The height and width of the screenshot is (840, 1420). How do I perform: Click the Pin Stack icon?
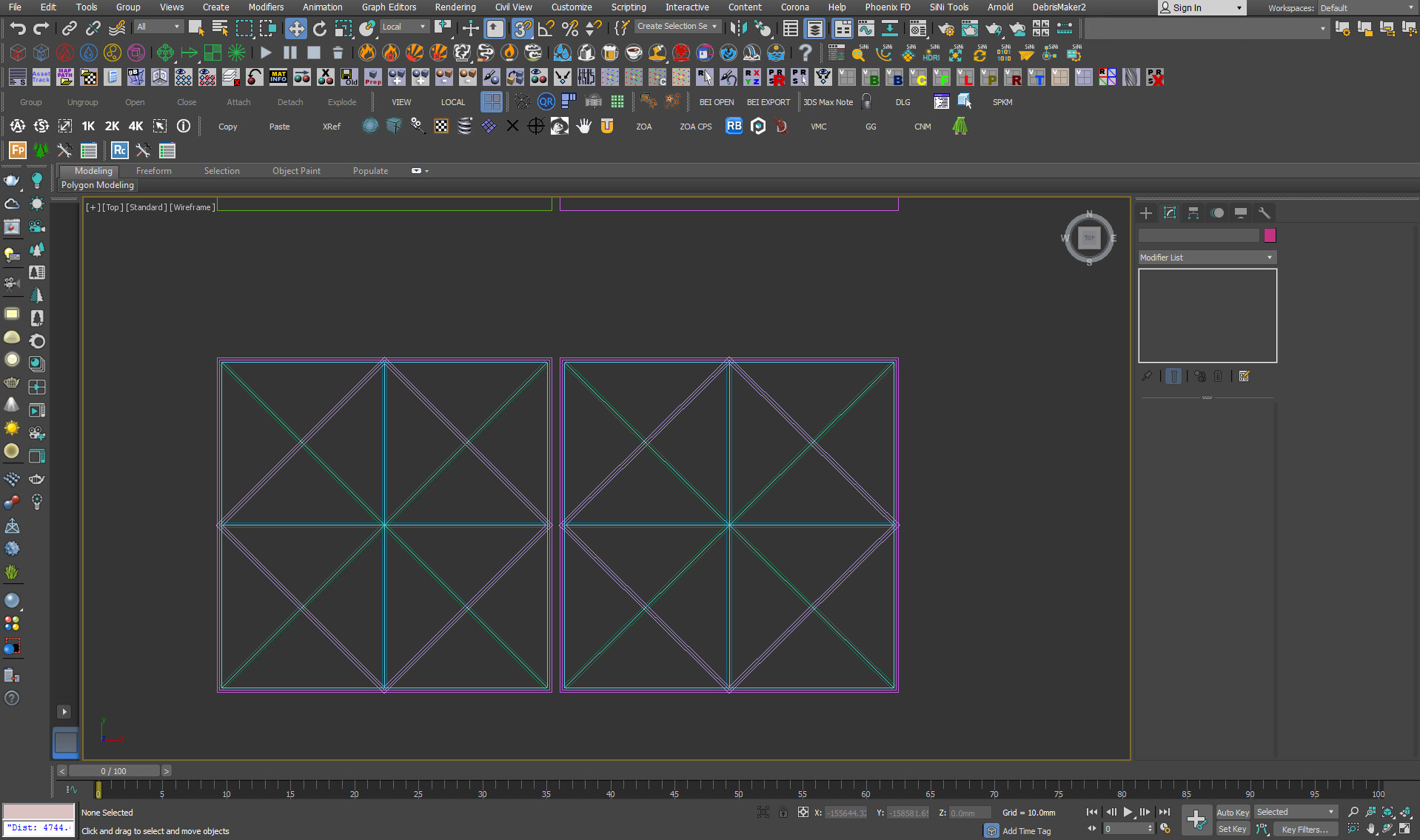point(1147,377)
